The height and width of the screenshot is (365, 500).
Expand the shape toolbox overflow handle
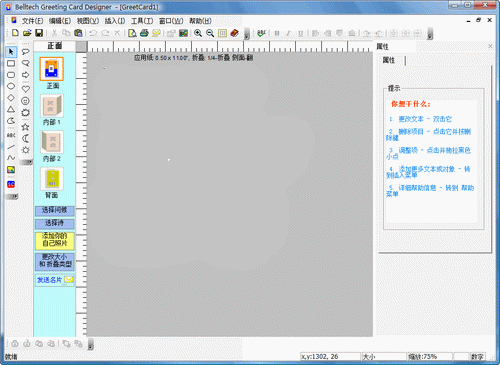[26, 162]
